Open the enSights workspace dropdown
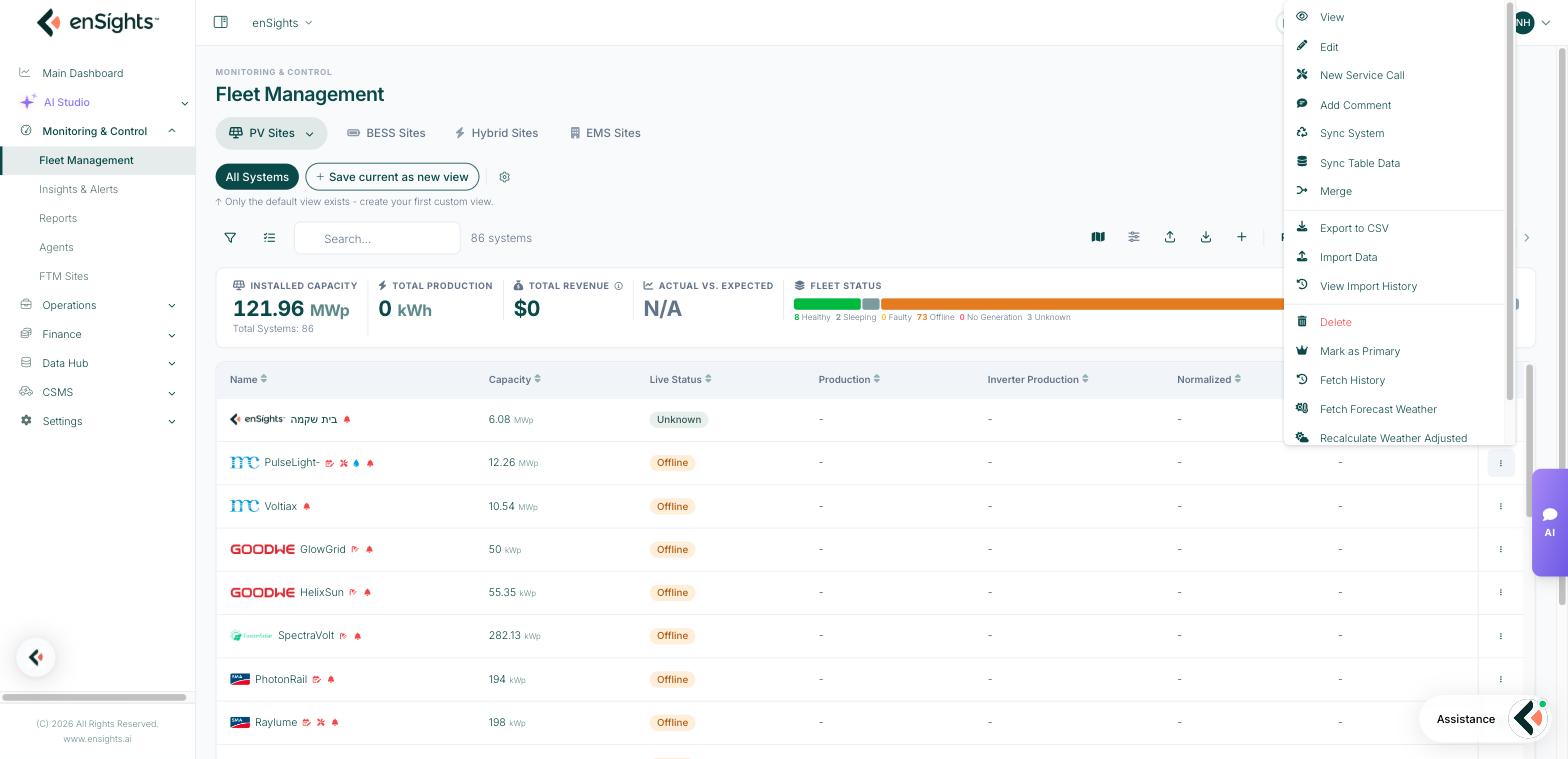1568x759 pixels. click(282, 22)
